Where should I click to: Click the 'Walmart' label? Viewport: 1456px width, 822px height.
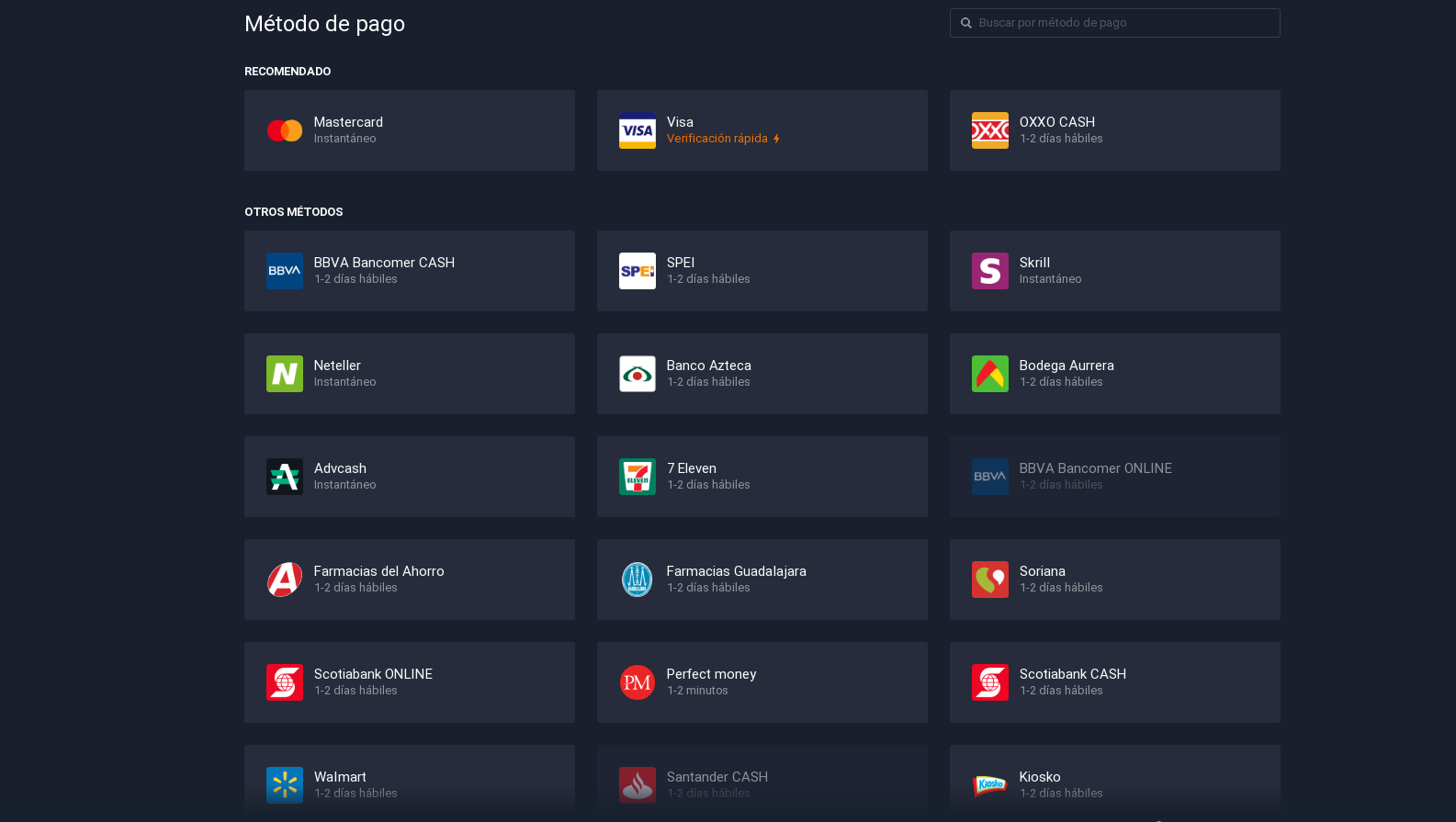click(x=340, y=777)
